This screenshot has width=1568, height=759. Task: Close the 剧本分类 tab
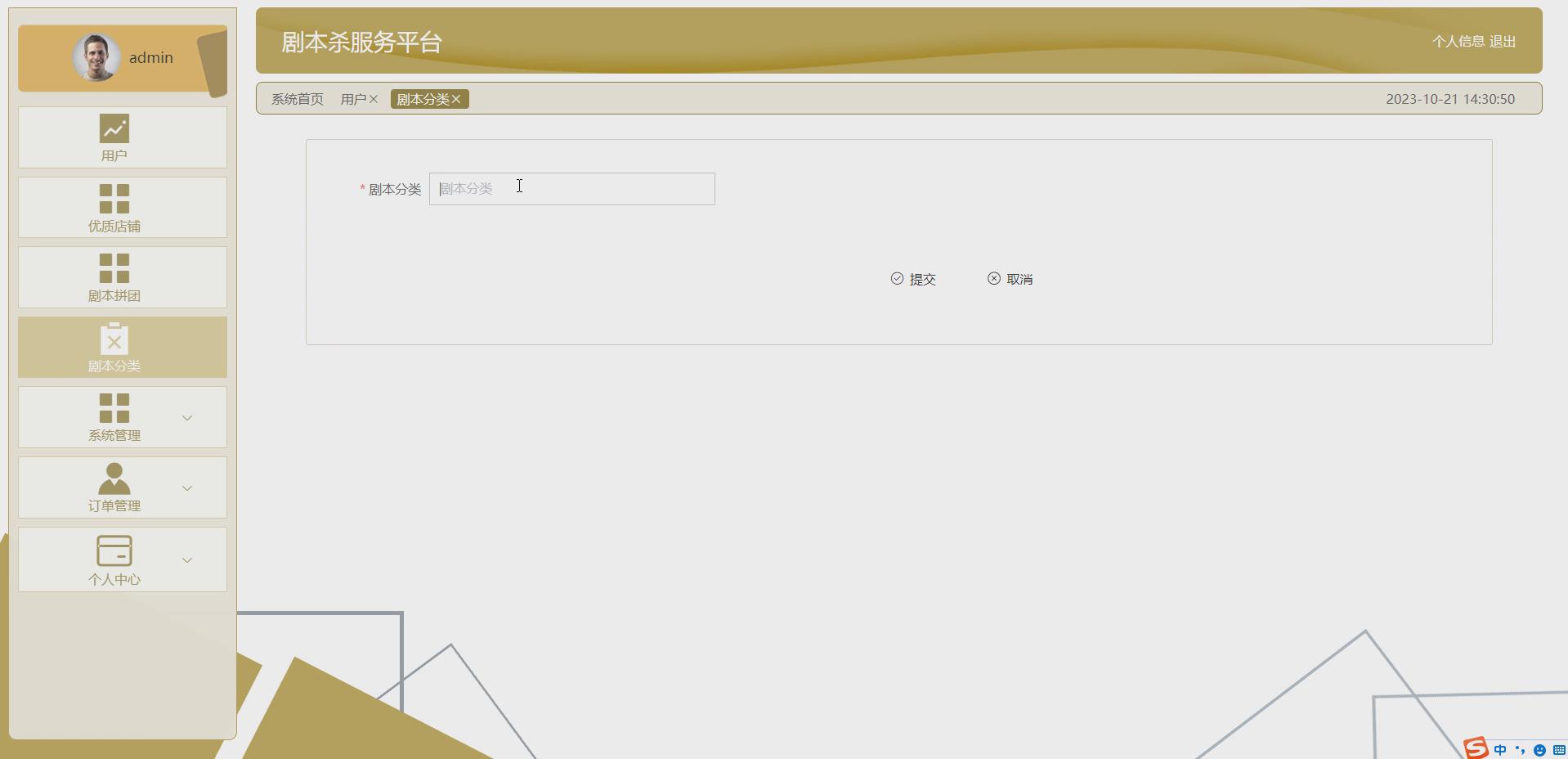click(x=456, y=99)
